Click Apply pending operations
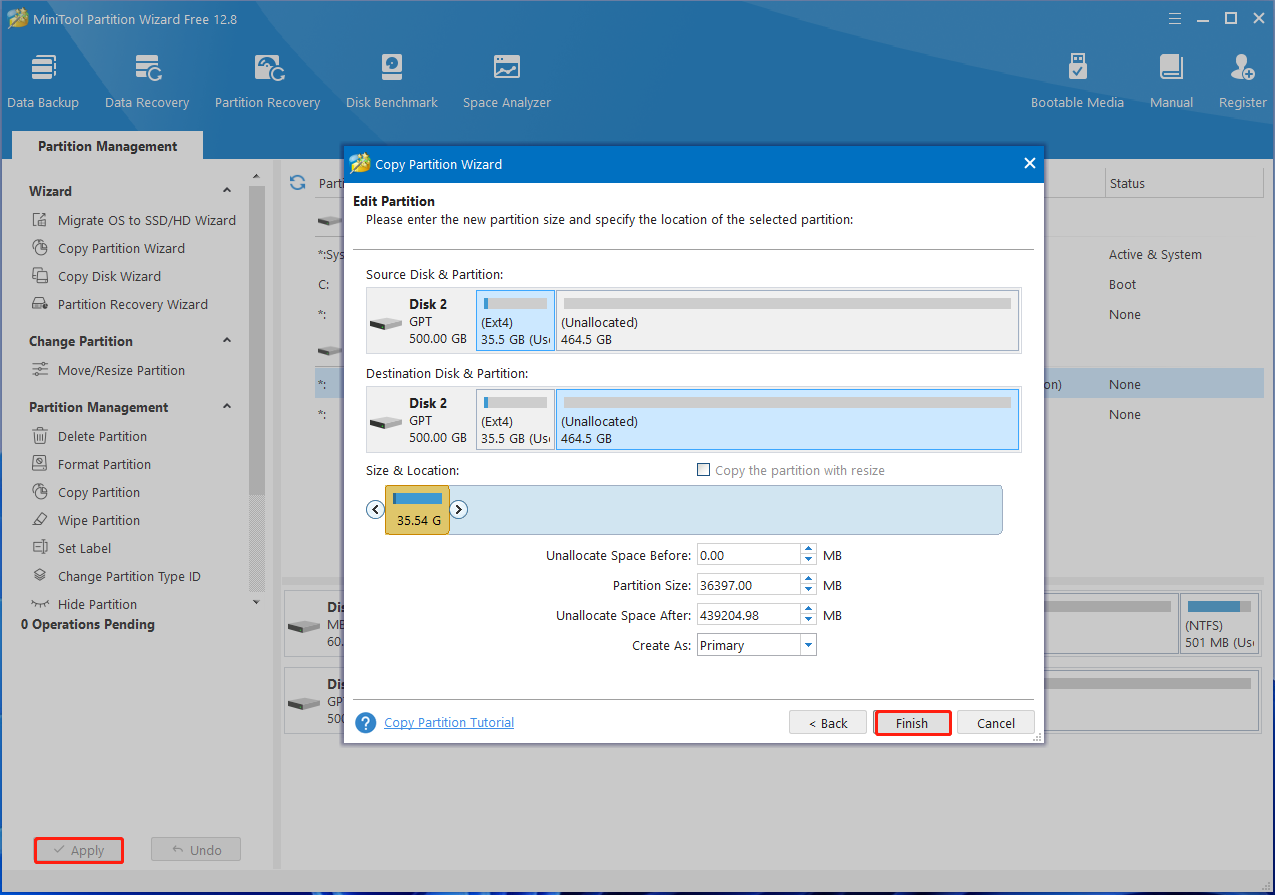This screenshot has width=1275, height=895. coord(78,850)
